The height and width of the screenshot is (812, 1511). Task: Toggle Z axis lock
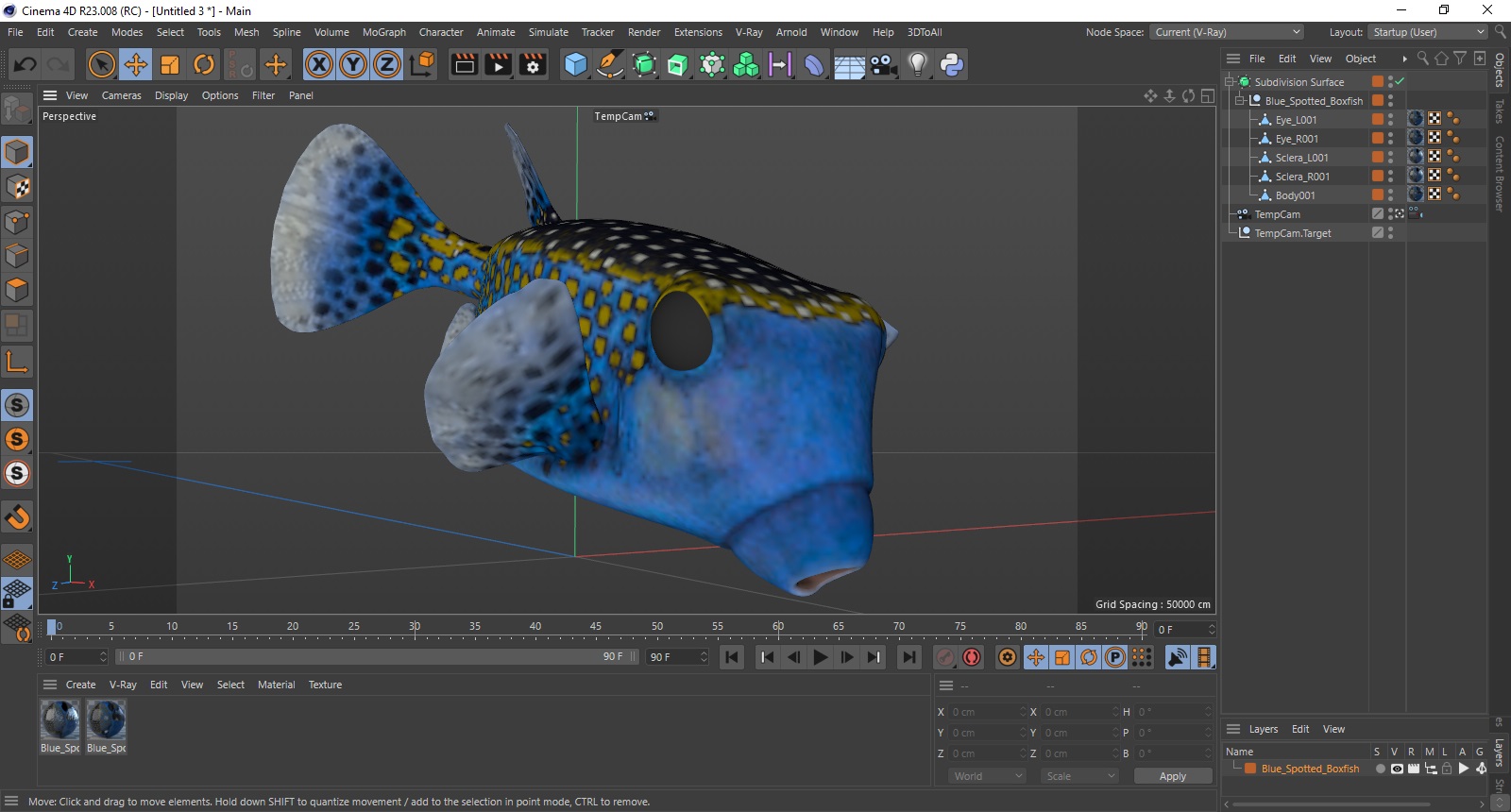pyautogui.click(x=387, y=64)
